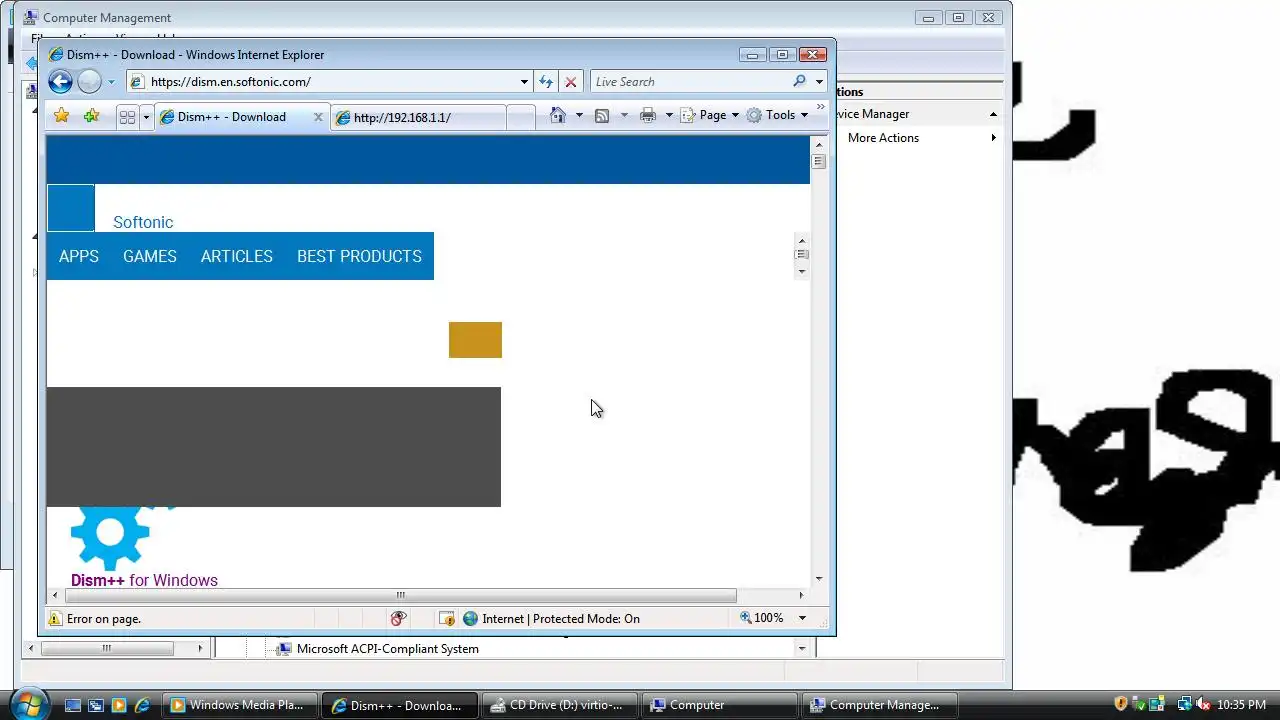Screen dimensions: 1280x720
Task: Click the Live Search input box
Action: (690, 82)
